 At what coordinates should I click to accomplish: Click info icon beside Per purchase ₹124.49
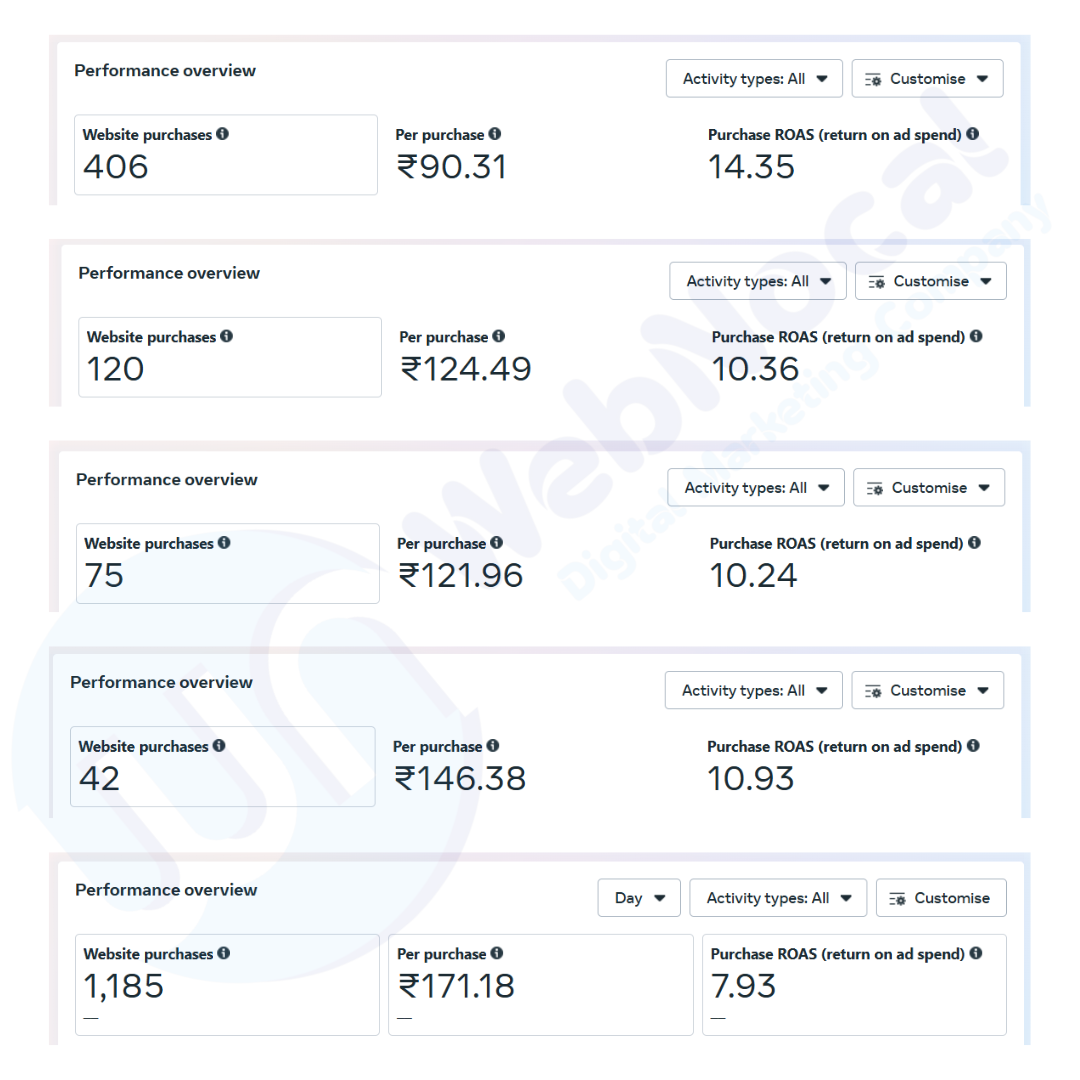tap(499, 337)
